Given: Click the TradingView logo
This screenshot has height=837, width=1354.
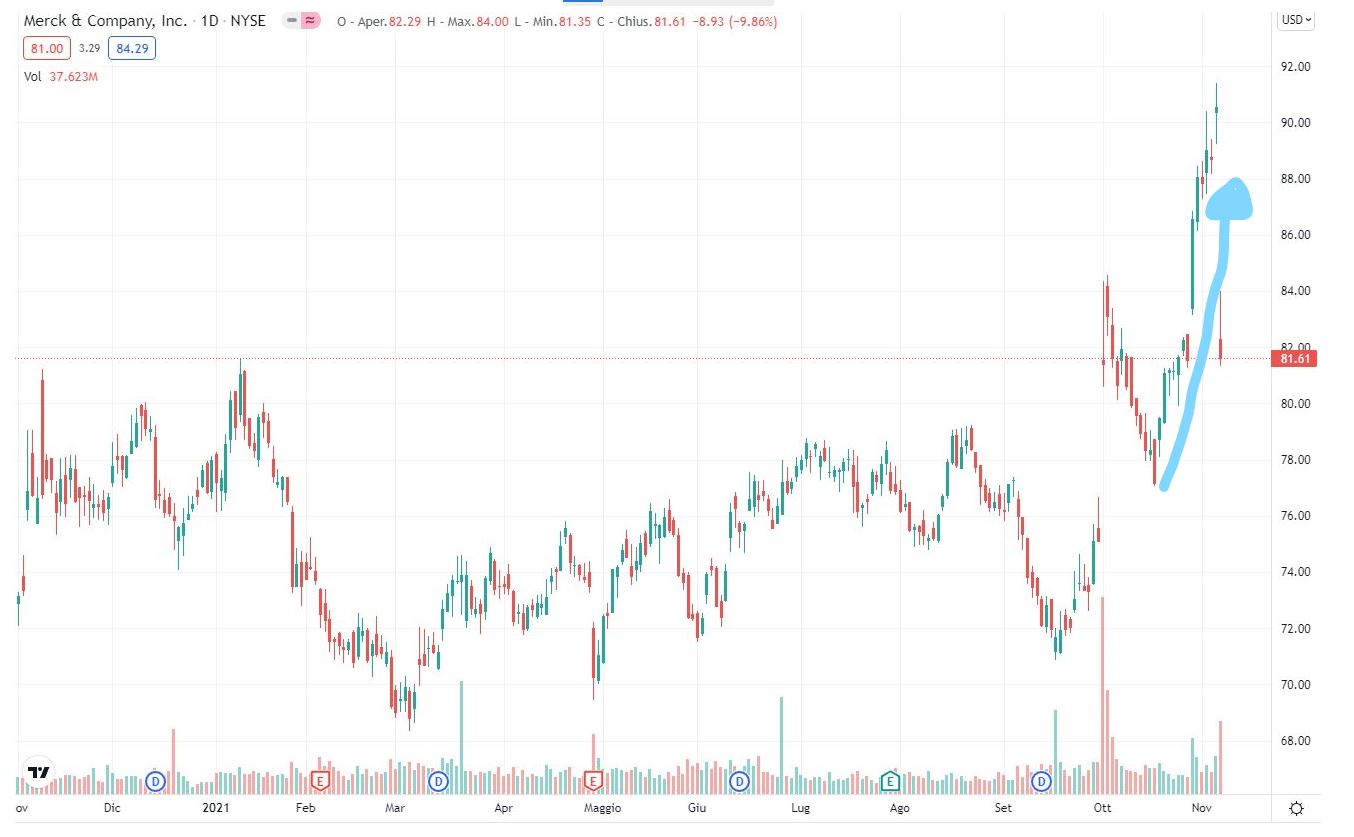Looking at the screenshot, I should pos(40,772).
